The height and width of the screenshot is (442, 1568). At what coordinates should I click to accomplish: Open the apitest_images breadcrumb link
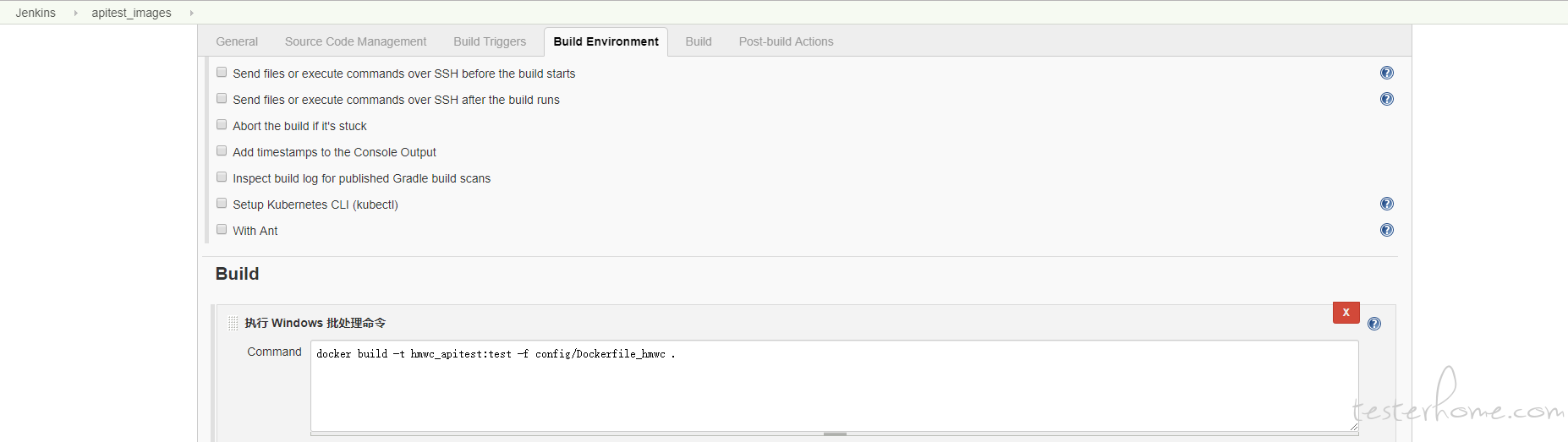click(x=131, y=13)
